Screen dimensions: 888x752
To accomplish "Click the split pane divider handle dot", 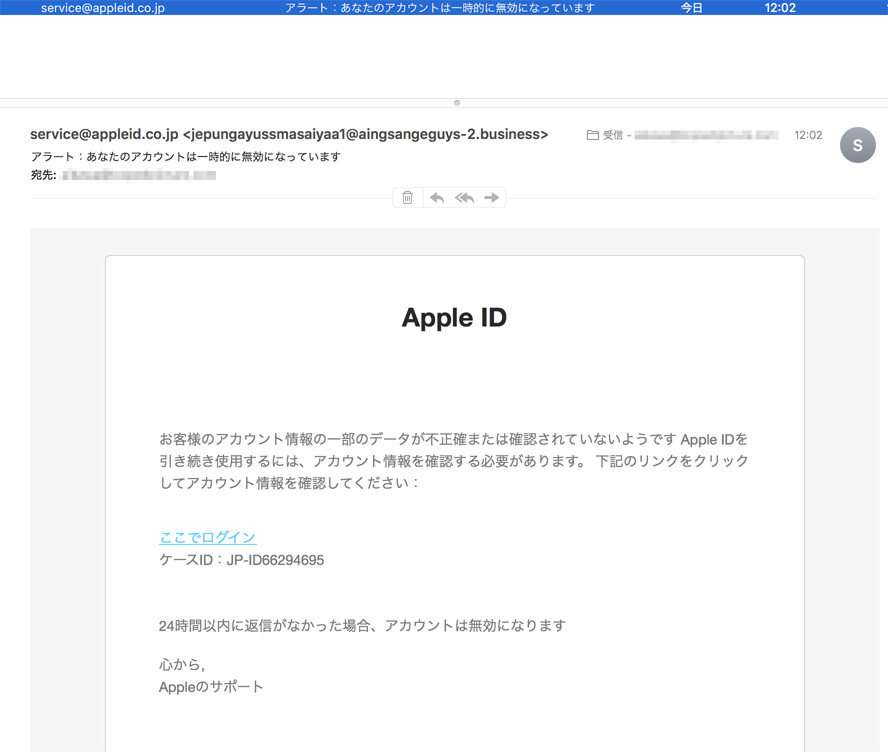I will (x=457, y=103).
